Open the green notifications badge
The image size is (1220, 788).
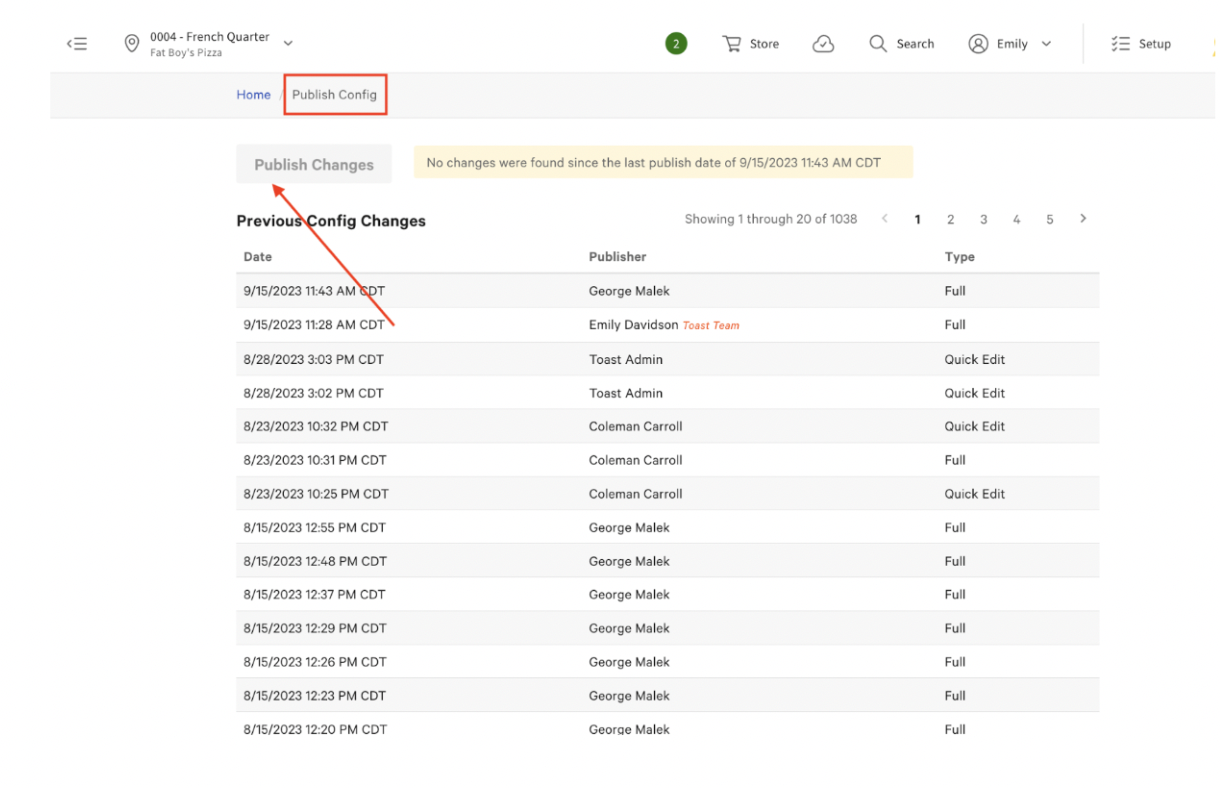click(676, 44)
